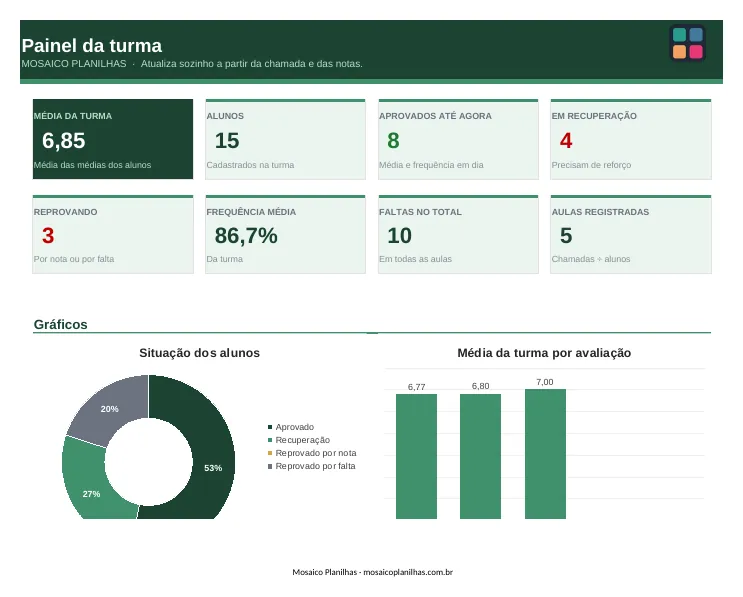Click the 6,80 data label
This screenshot has width=743, height=597.
pos(480,386)
